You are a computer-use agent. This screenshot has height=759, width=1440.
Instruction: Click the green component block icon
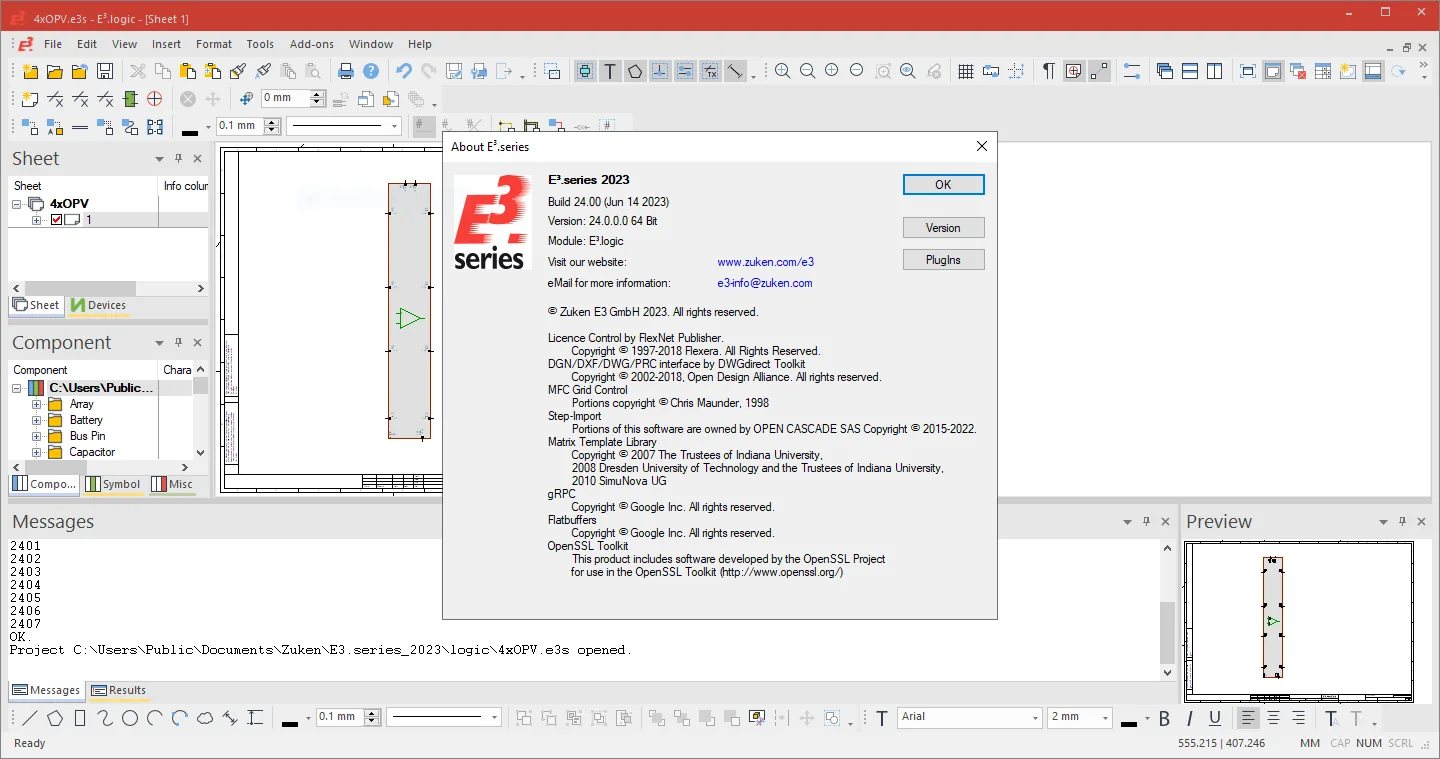130,99
